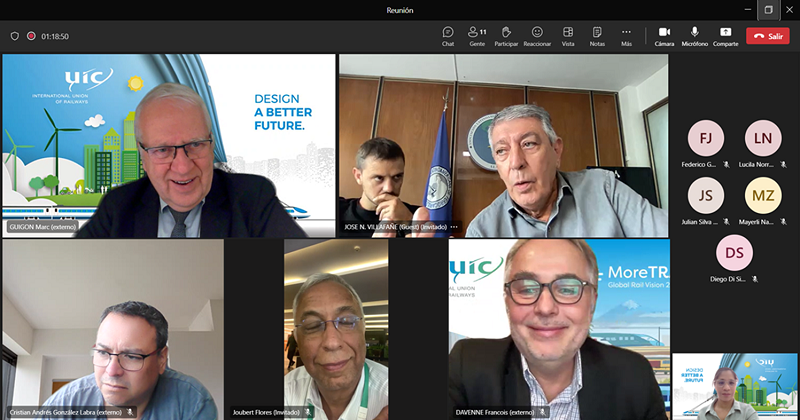Open the Reaccionar emoji reactions
Viewport: 800px width, 420px height.
pyautogui.click(x=537, y=35)
